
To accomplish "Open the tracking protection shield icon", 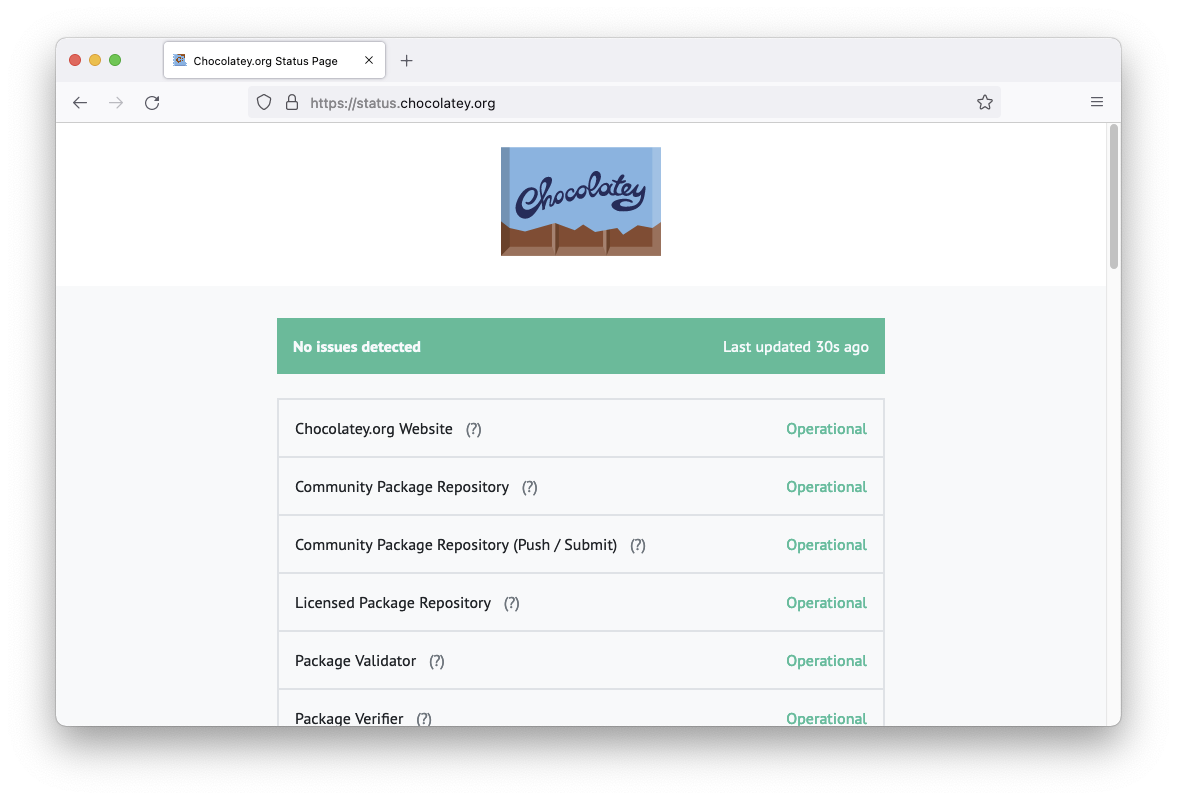I will [x=263, y=102].
